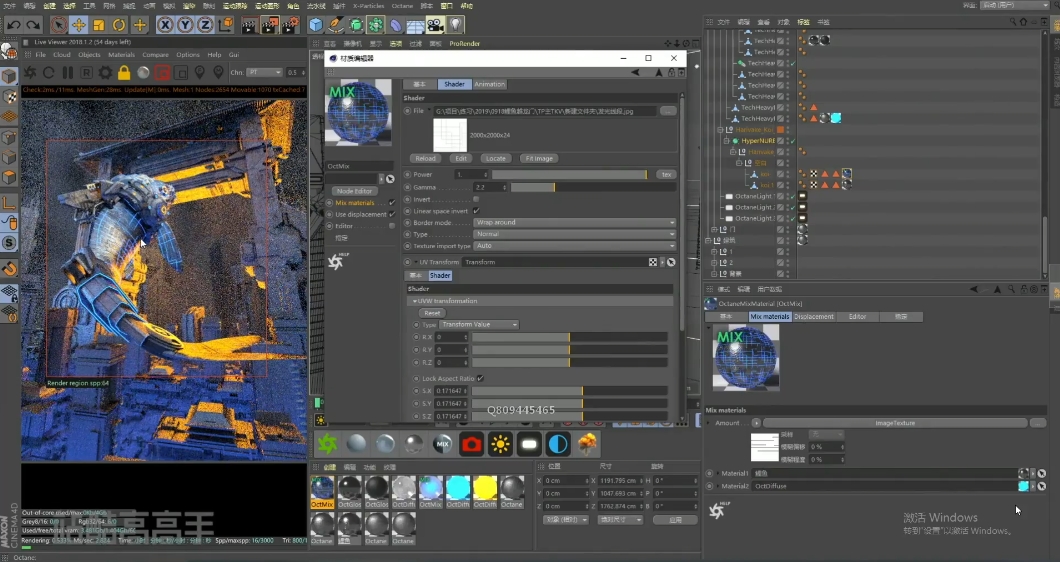1060x562 pixels.
Task: Switch to the Animation tab
Action: pyautogui.click(x=489, y=84)
